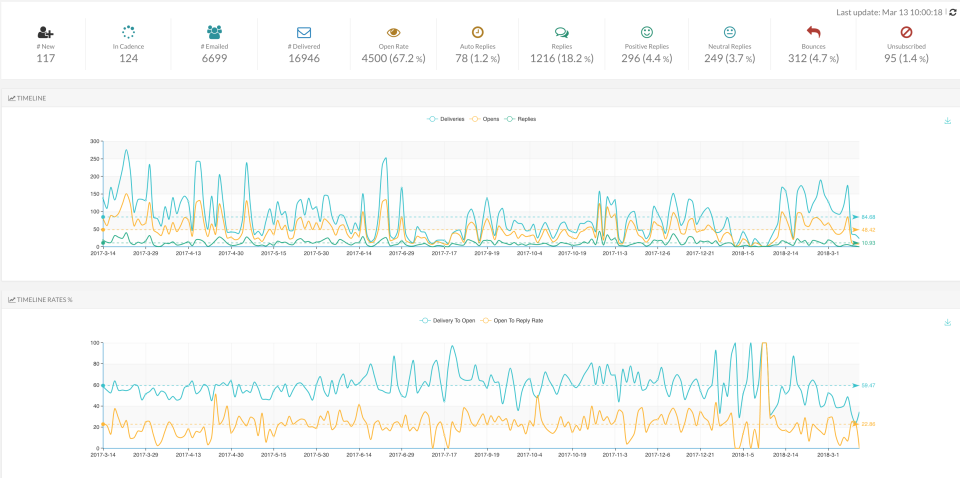Click the Unsubscribed ban icon

906,32
